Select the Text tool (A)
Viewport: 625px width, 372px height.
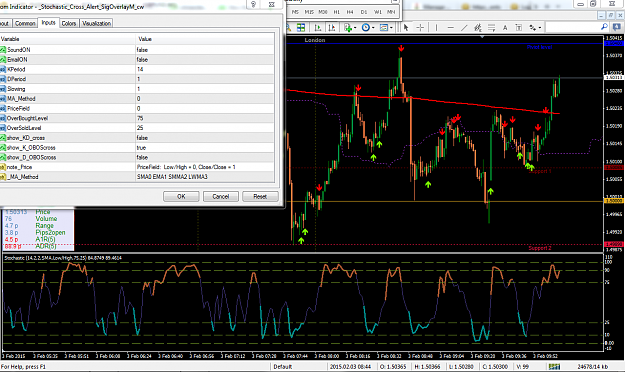pos(505,28)
